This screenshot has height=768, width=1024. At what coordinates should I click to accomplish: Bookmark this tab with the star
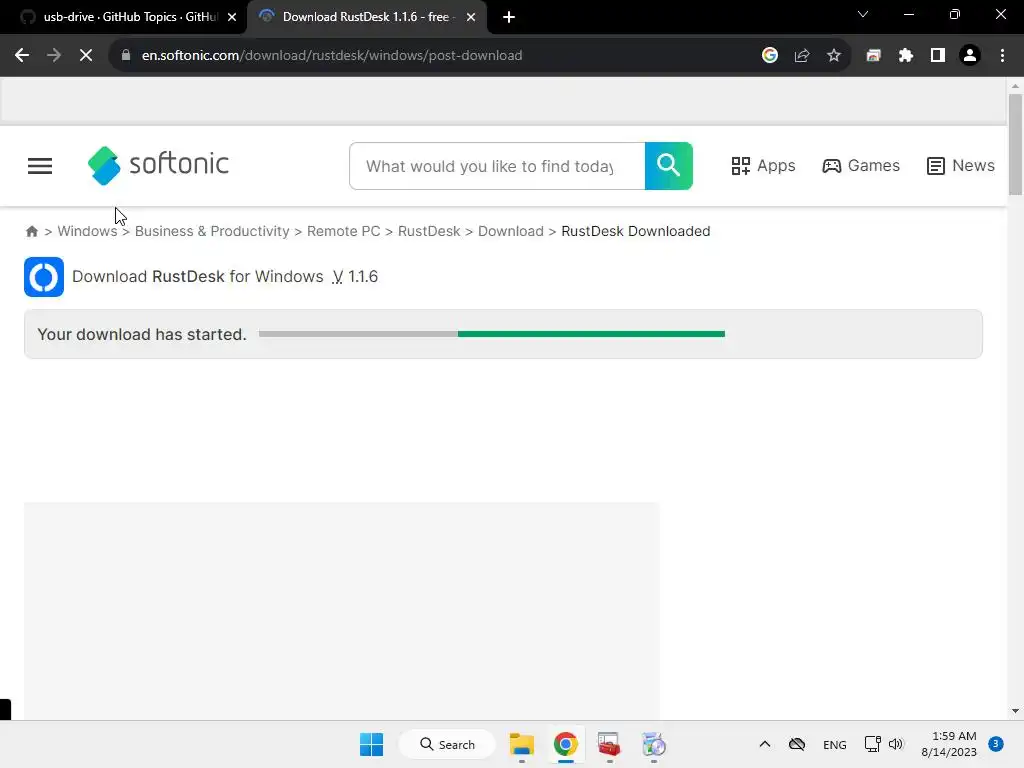834,56
